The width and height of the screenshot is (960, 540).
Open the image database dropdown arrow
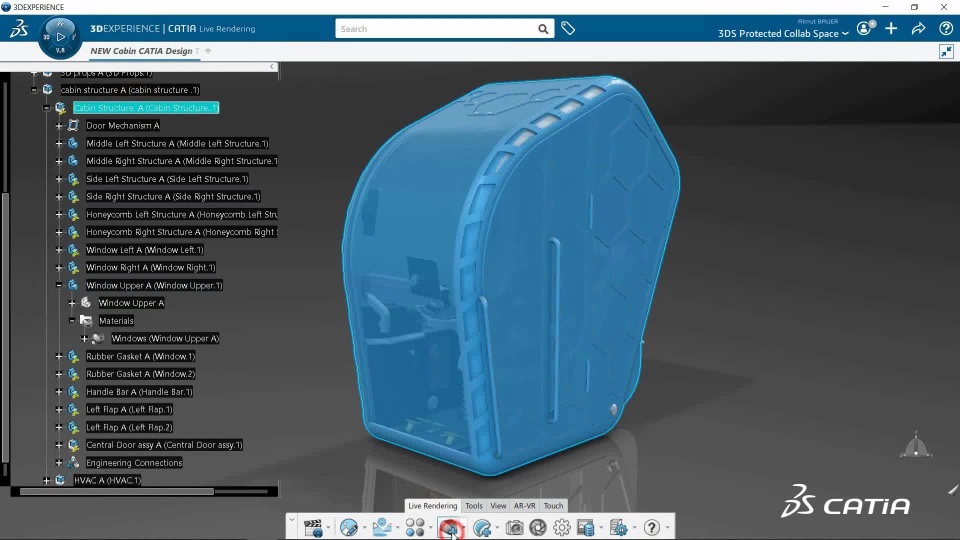pos(601,528)
